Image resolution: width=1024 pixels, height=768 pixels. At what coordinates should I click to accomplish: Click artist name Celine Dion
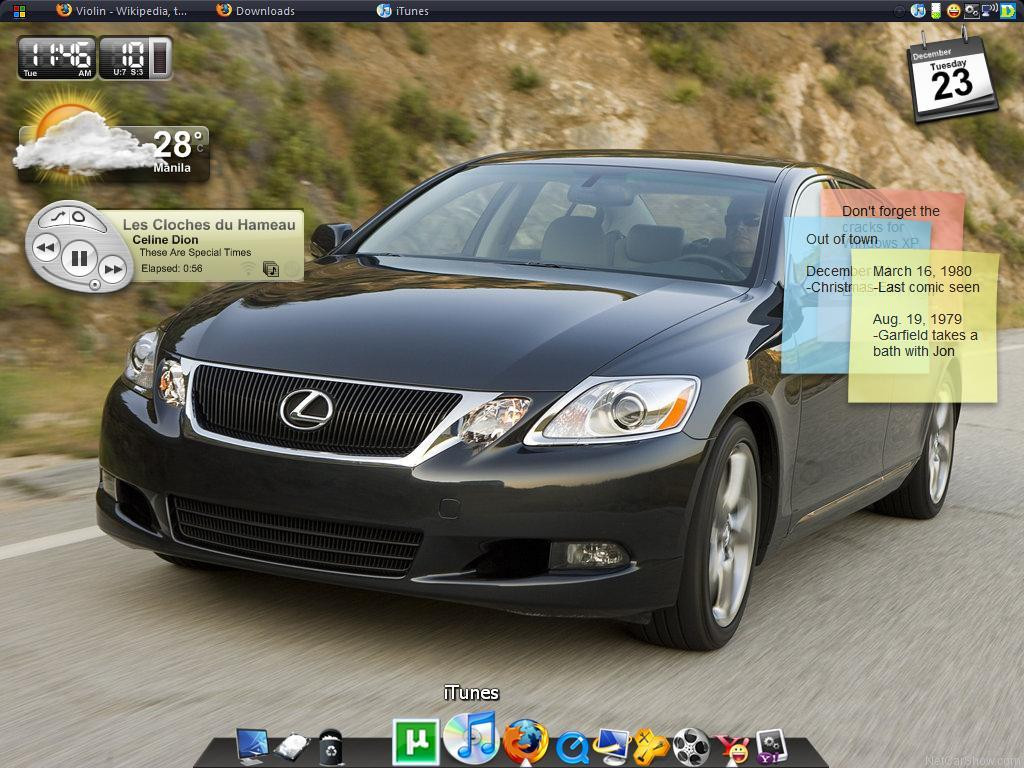pyautogui.click(x=165, y=240)
